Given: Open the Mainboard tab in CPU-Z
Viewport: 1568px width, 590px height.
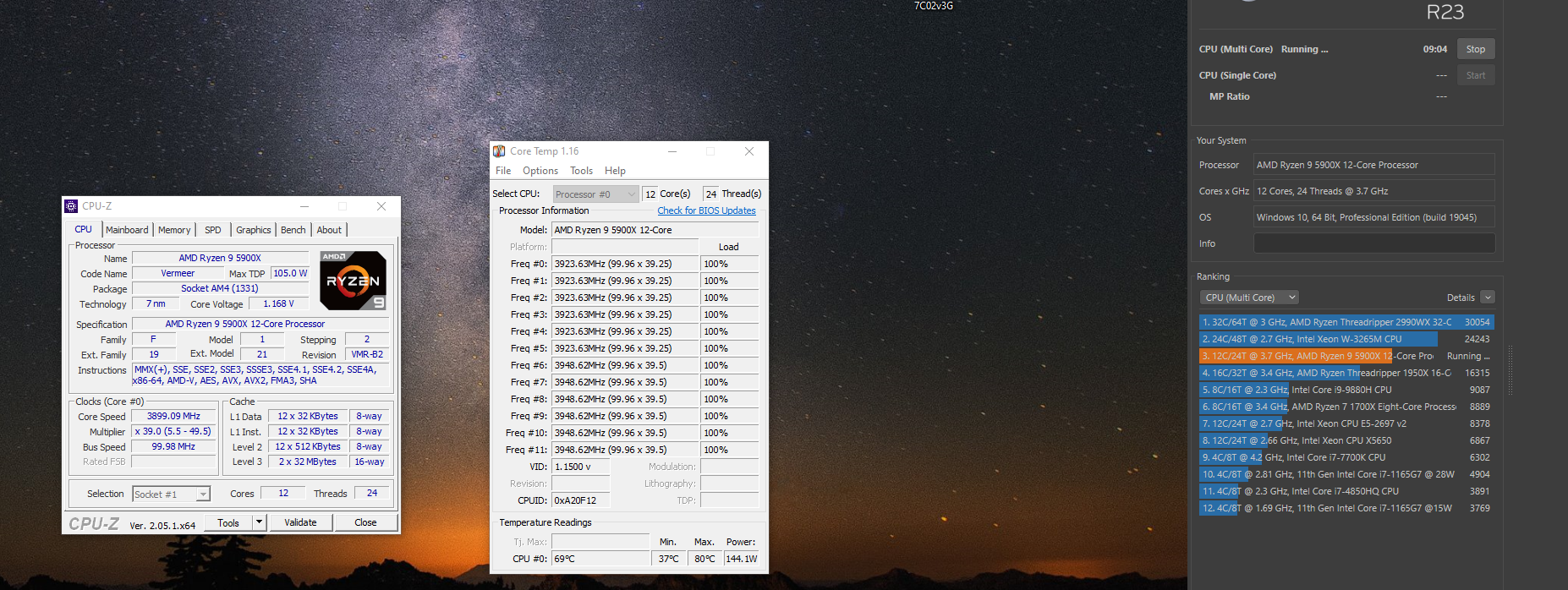Looking at the screenshot, I should click(x=127, y=230).
